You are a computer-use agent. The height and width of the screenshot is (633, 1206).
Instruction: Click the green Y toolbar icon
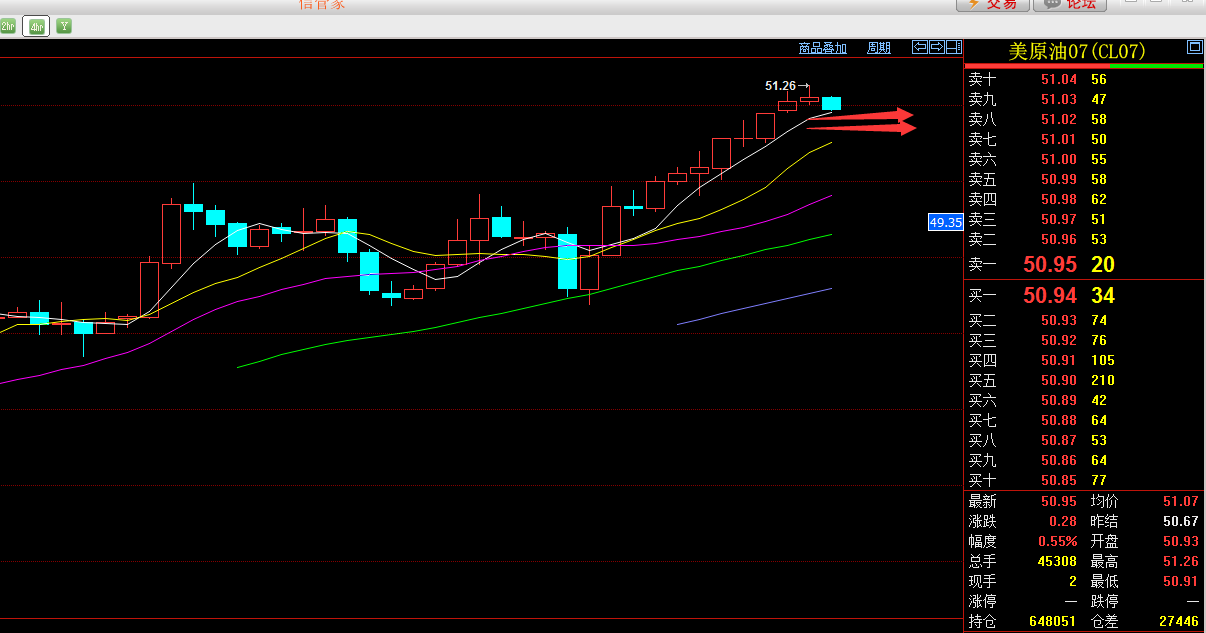pos(64,26)
